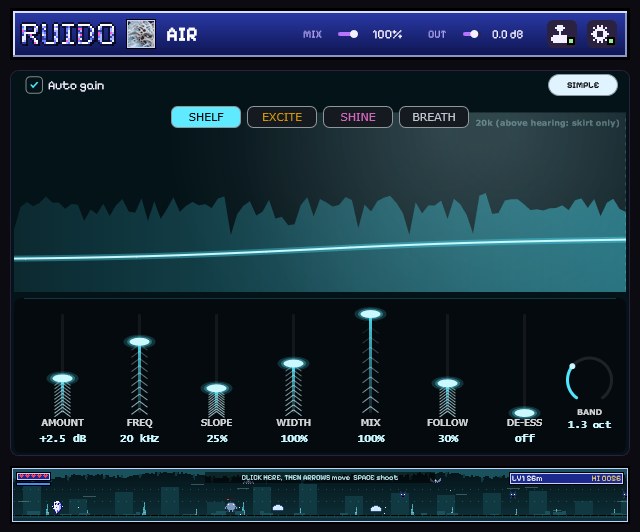This screenshot has width=640, height=532.
Task: Click the 20k above hearing label
Action: (x=547, y=123)
